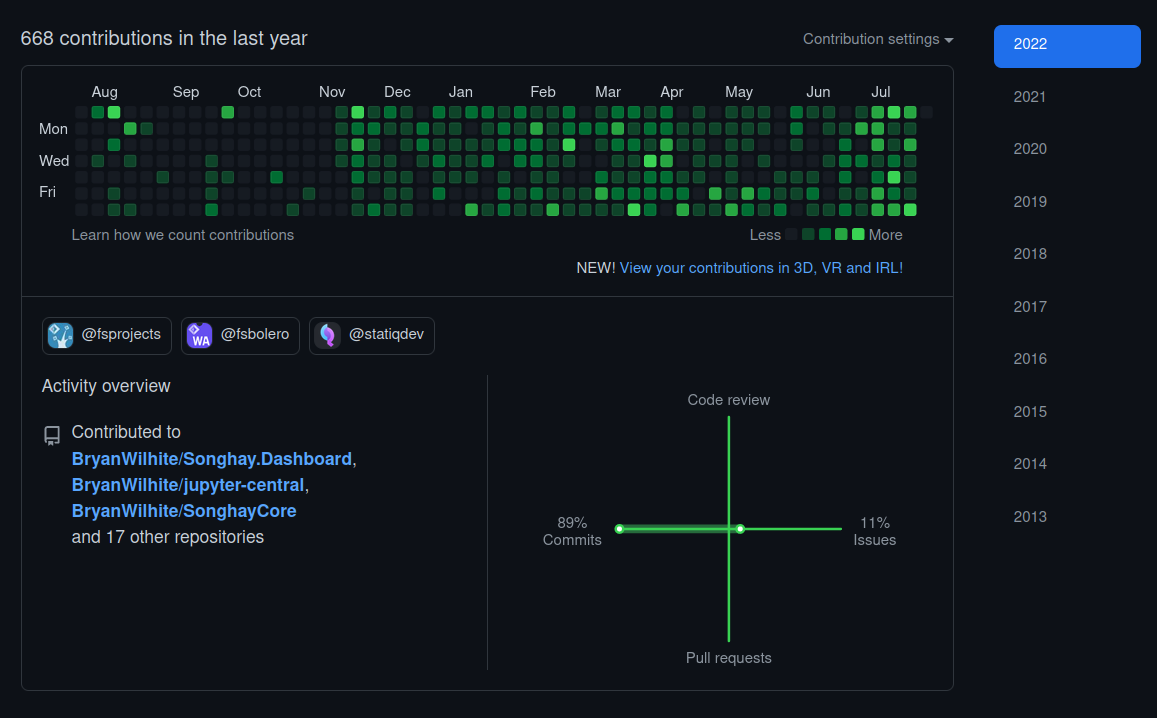Open BryanWilhite/SonghayCore repository link
Screen dimensions: 1157x718
[184, 511]
